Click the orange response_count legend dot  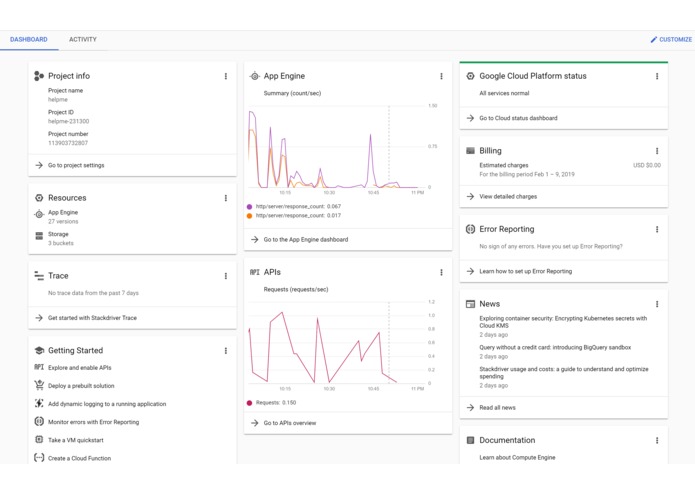click(249, 216)
